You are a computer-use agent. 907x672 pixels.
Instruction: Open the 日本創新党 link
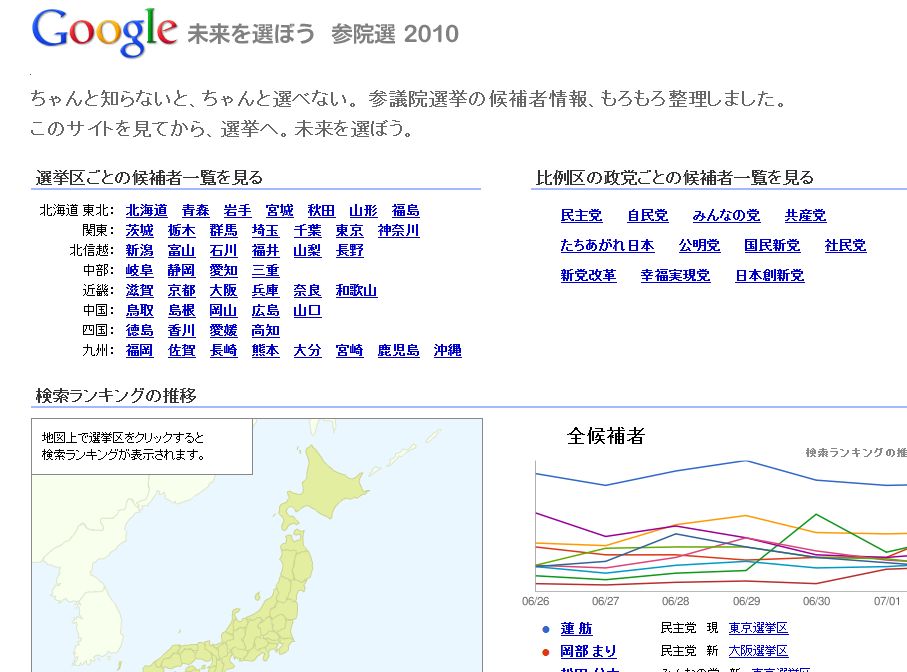coord(770,275)
